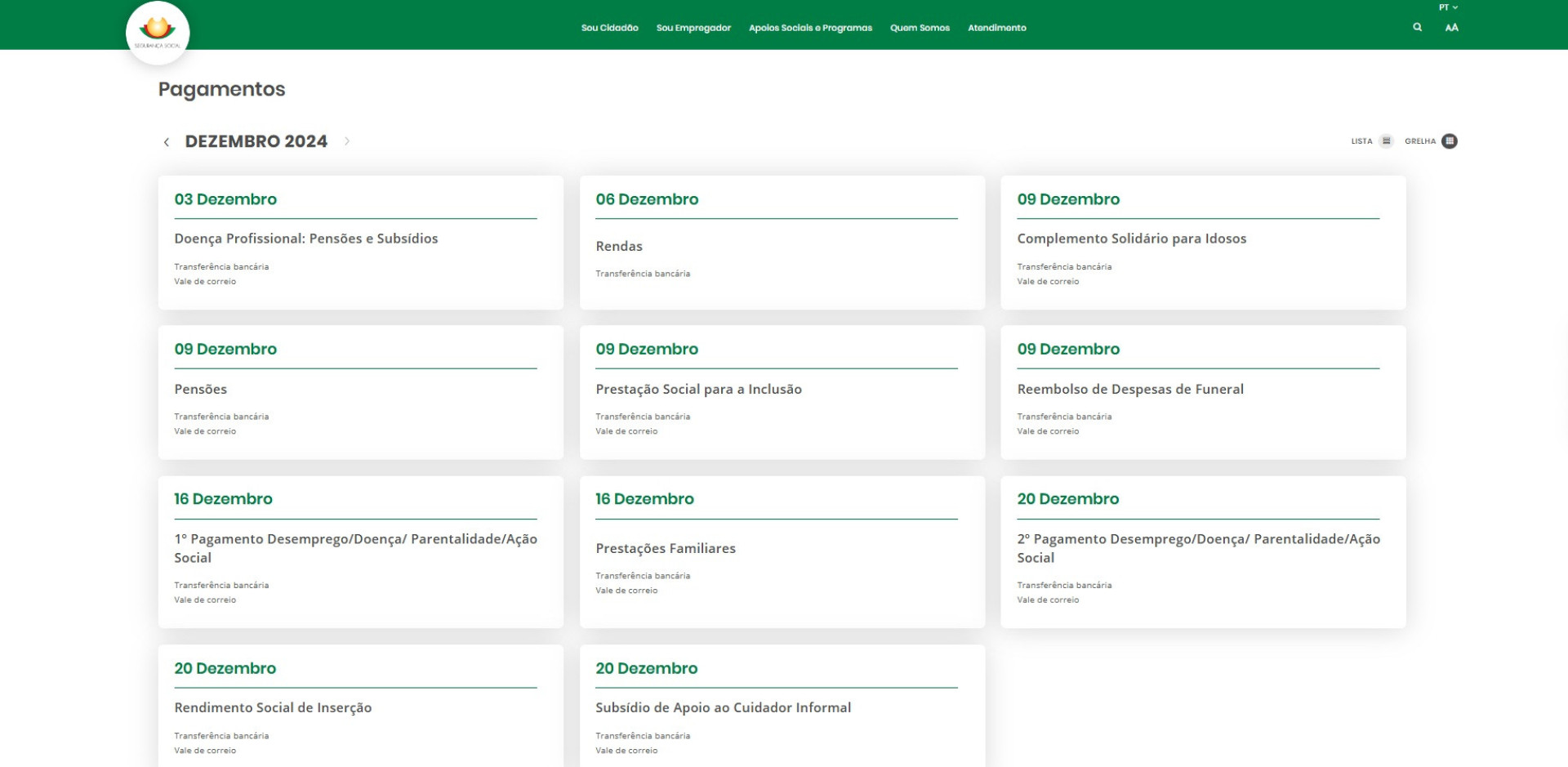Click 09 Dezembro above Prestação Social
This screenshot has width=1568, height=767.
click(647, 349)
